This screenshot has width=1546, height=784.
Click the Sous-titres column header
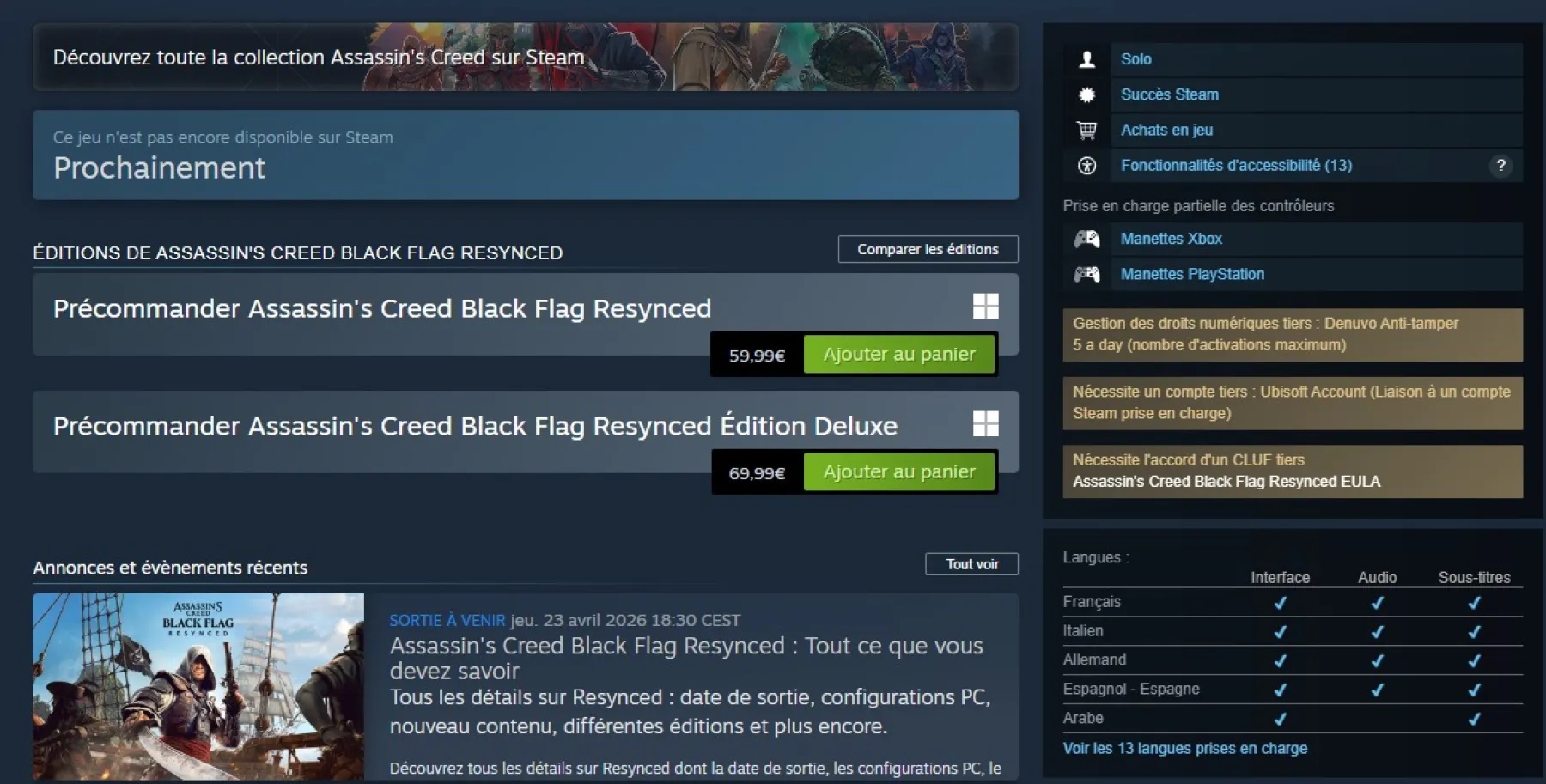tap(1474, 578)
